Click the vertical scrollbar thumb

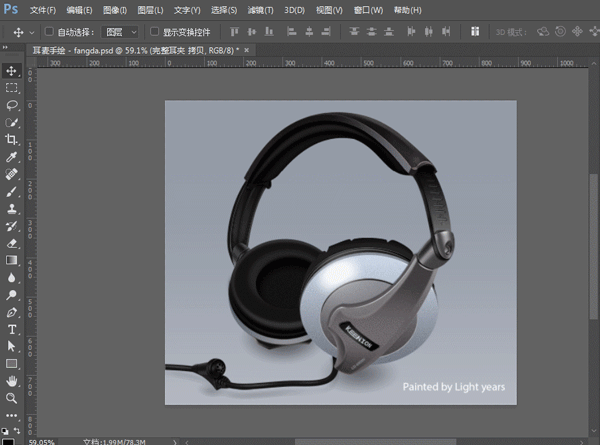(x=594, y=246)
